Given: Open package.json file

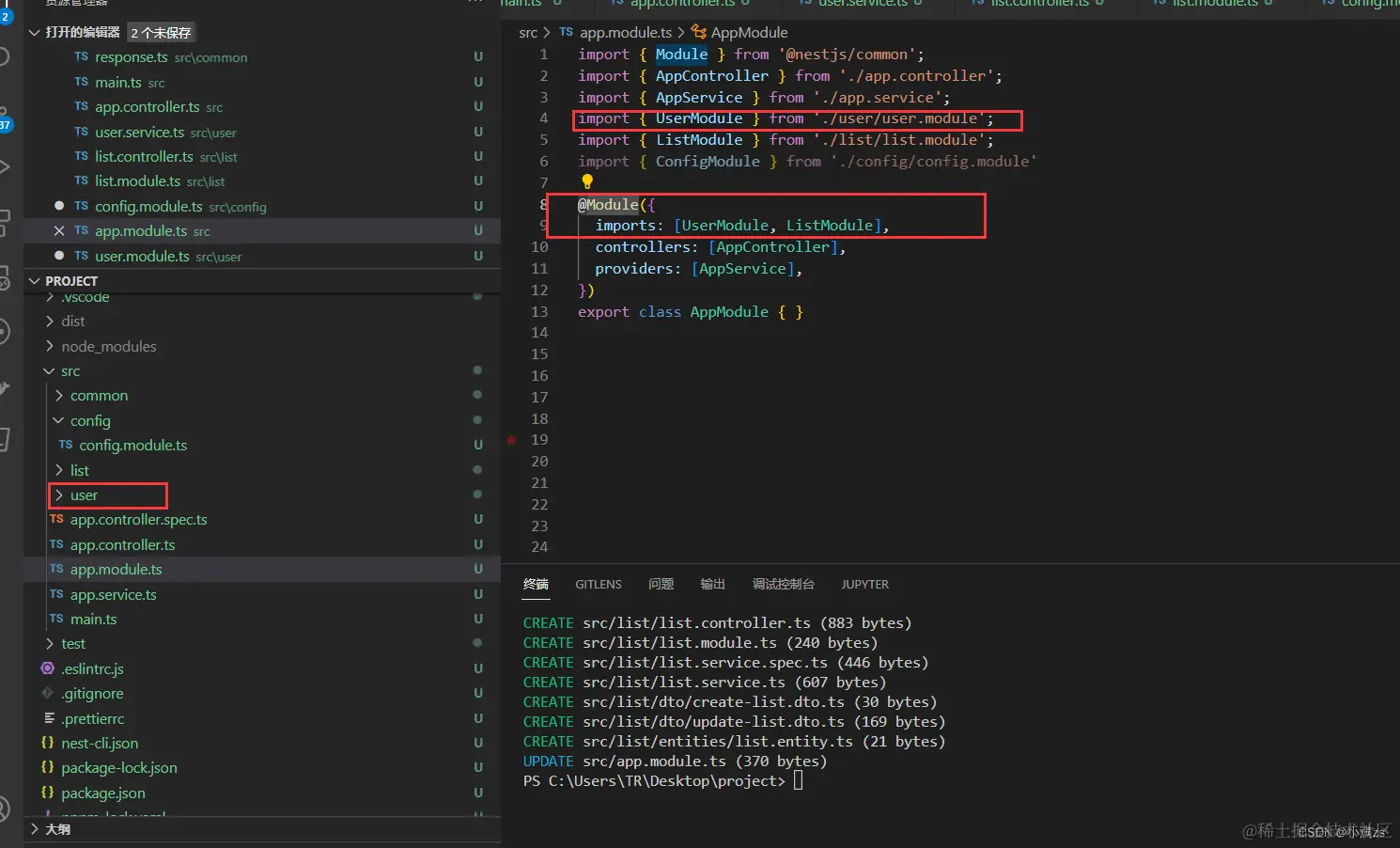Looking at the screenshot, I should point(261,793).
